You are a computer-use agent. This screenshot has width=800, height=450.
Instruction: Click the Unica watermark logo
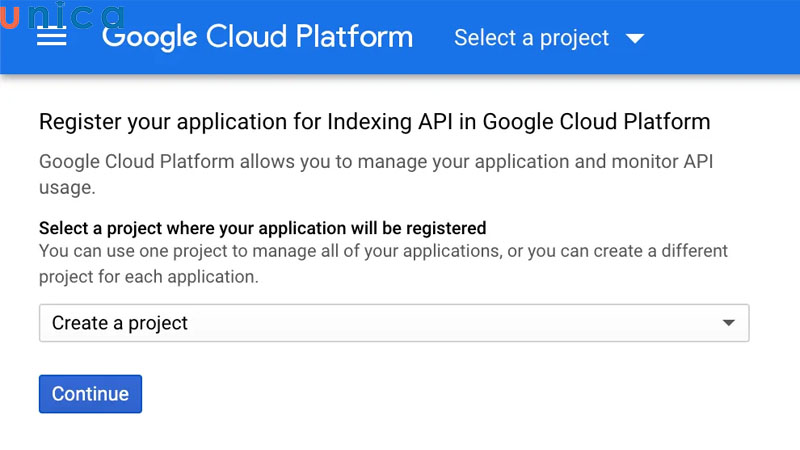(x=62, y=14)
